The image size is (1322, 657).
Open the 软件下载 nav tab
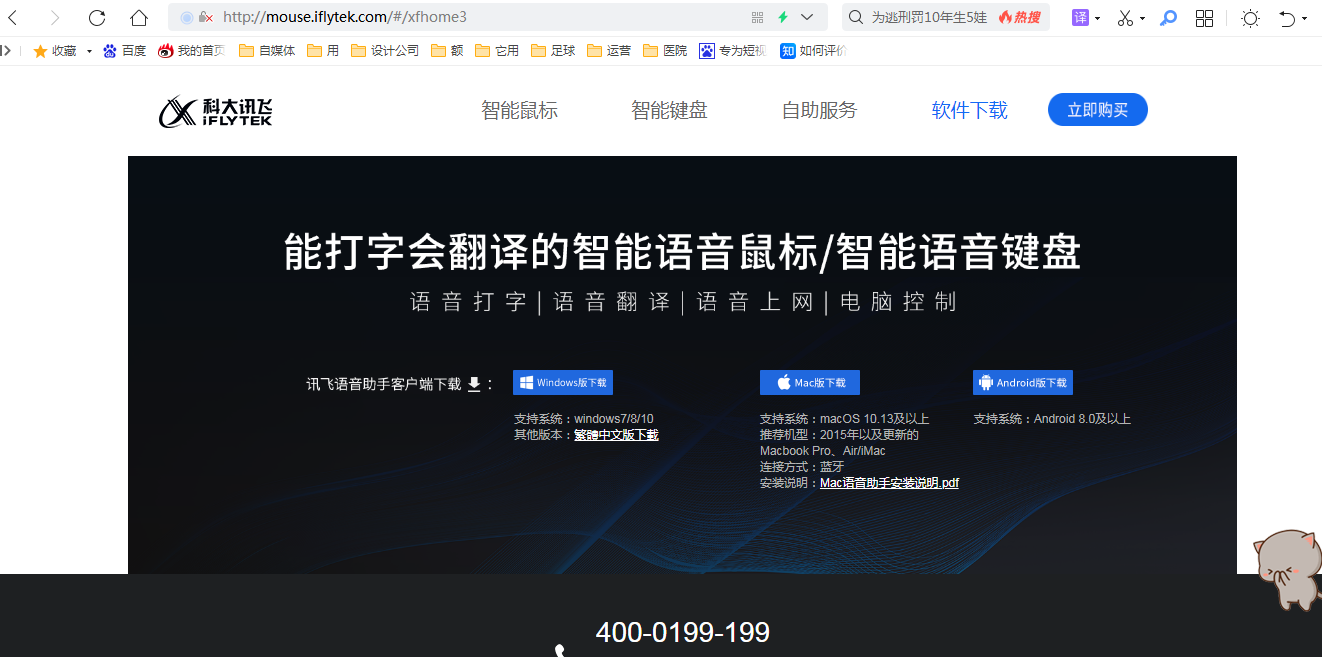click(x=969, y=110)
